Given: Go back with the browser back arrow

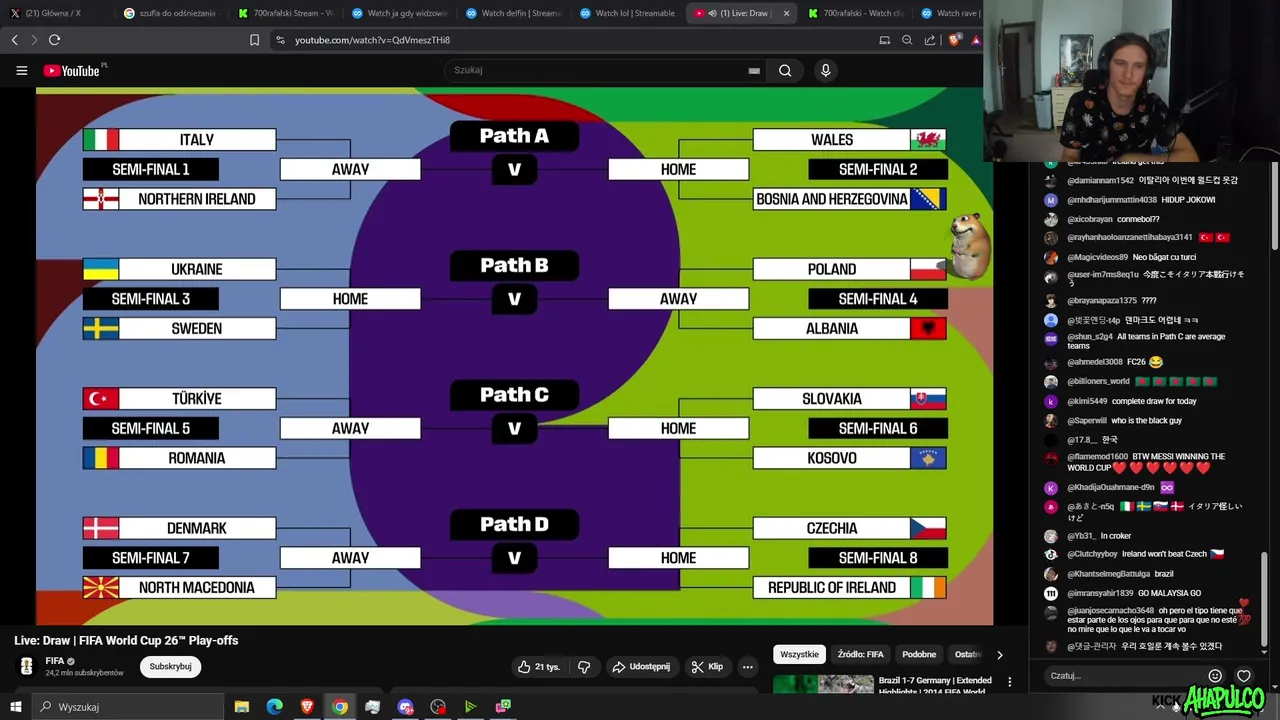Looking at the screenshot, I should (14, 40).
